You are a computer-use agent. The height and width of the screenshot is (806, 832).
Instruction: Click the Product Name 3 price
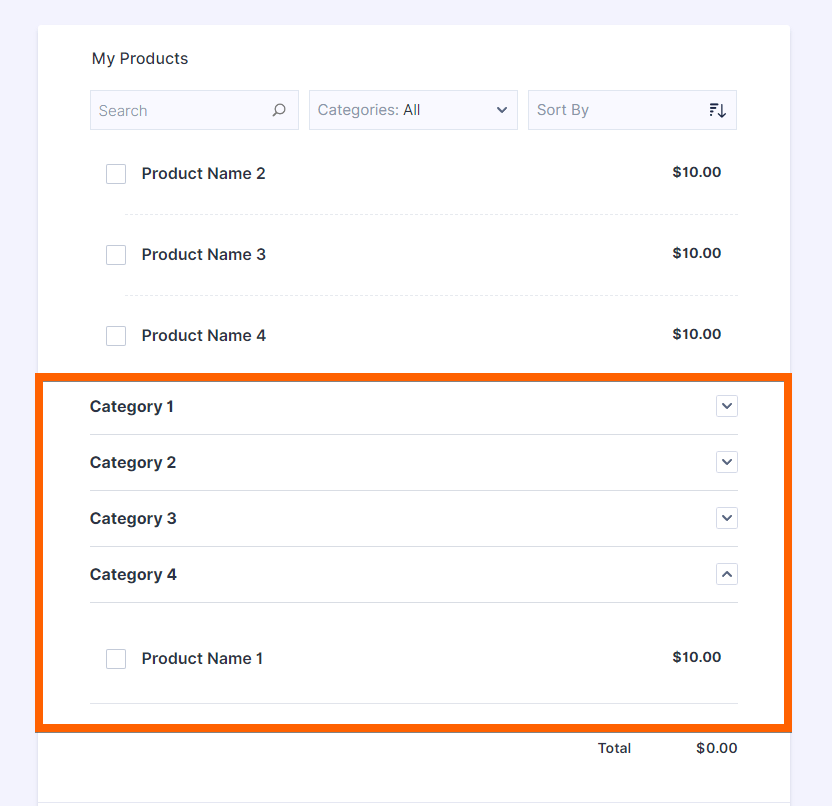click(696, 253)
